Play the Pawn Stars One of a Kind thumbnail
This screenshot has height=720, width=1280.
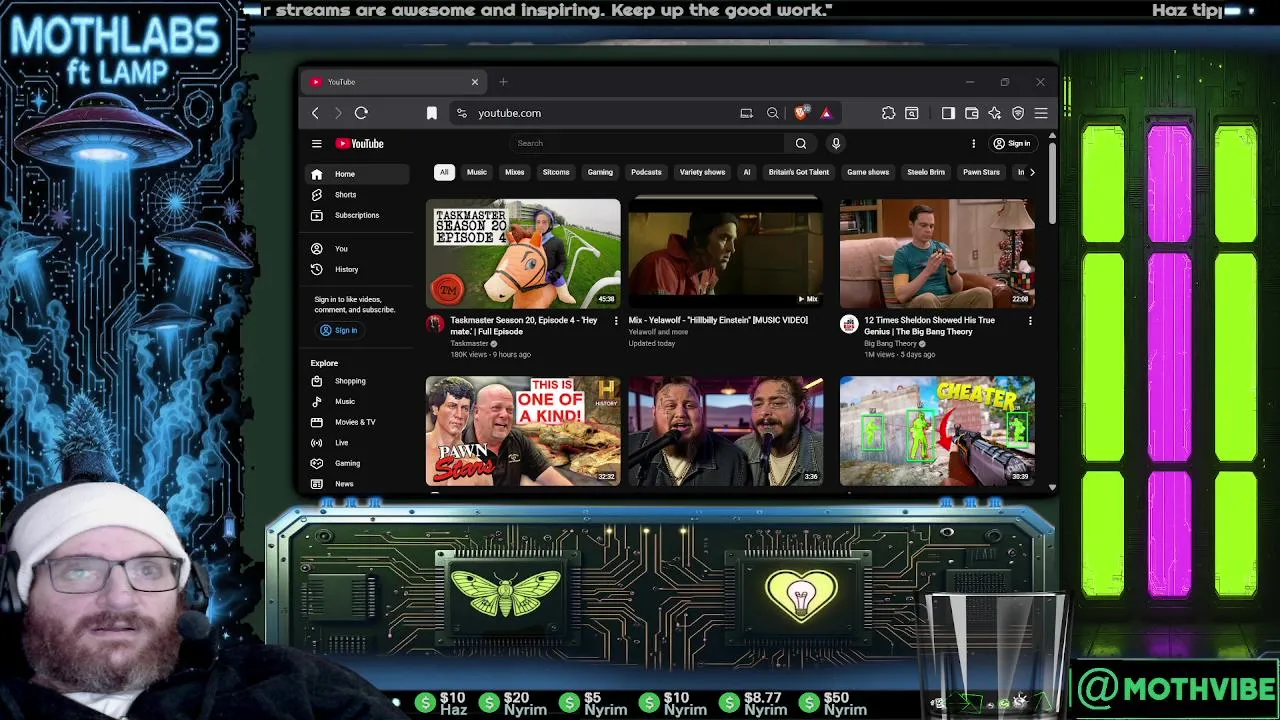(523, 431)
